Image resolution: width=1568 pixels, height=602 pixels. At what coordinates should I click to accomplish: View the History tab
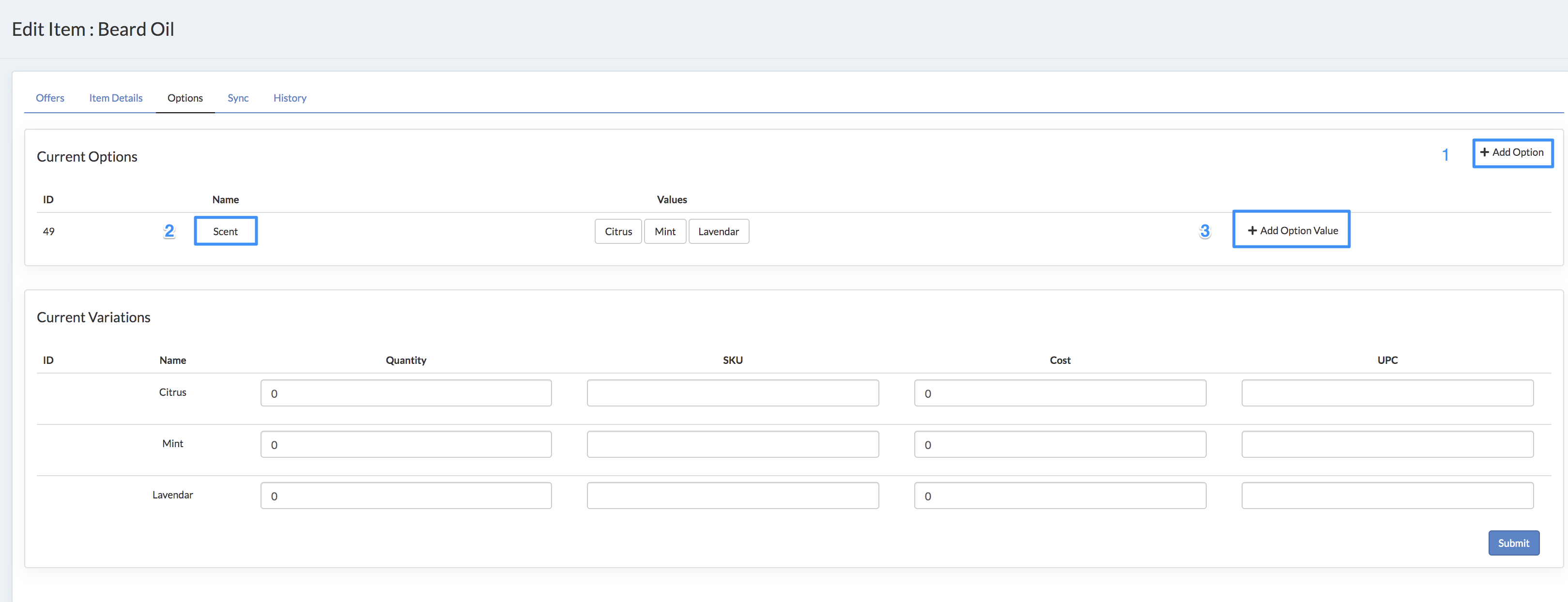tap(290, 98)
